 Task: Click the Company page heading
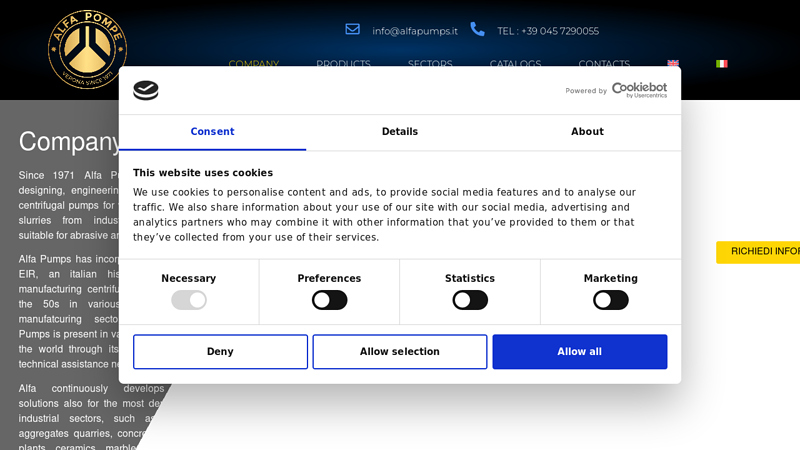click(x=69, y=142)
